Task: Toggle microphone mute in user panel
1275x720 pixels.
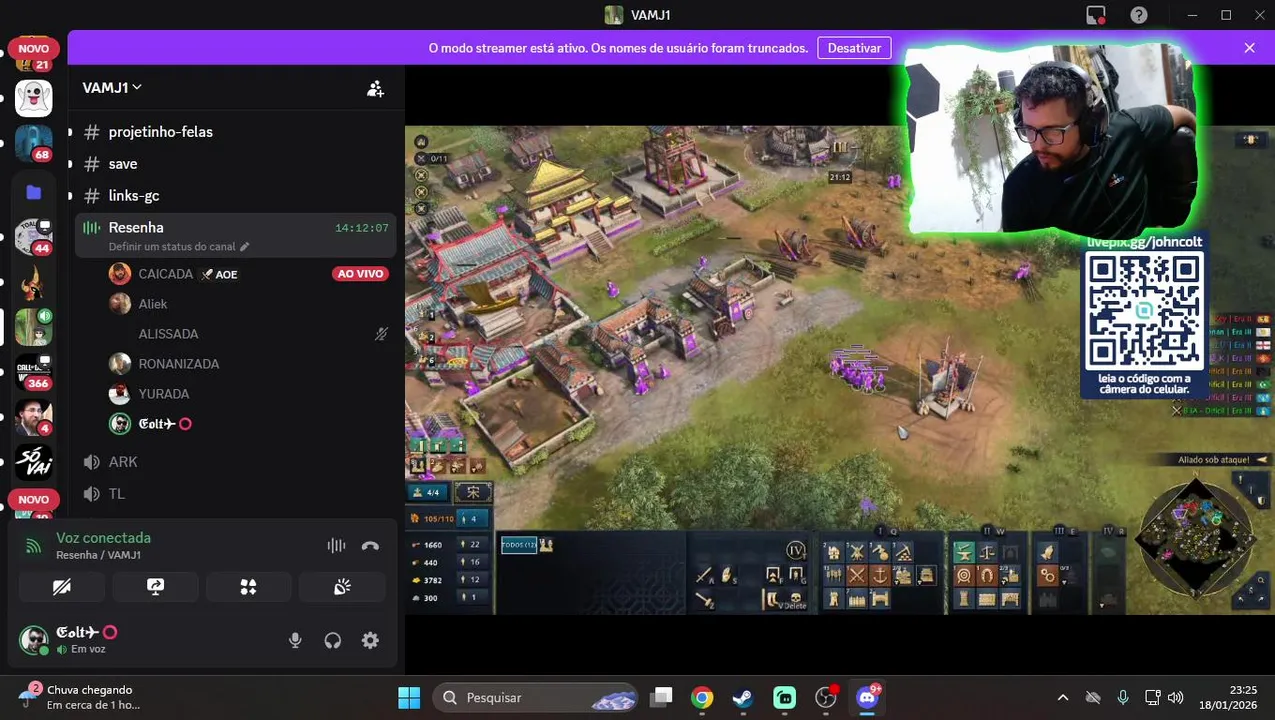Action: tap(295, 641)
